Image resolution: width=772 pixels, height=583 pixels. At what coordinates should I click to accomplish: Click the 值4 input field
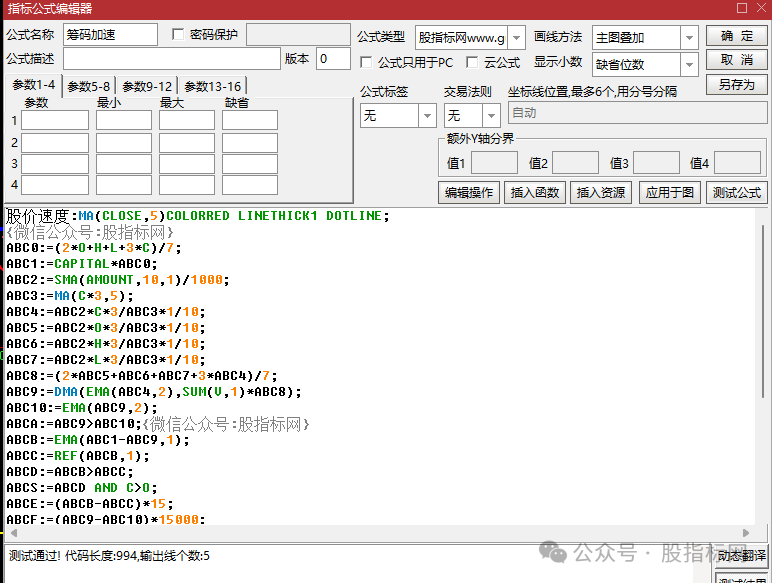tap(737, 163)
